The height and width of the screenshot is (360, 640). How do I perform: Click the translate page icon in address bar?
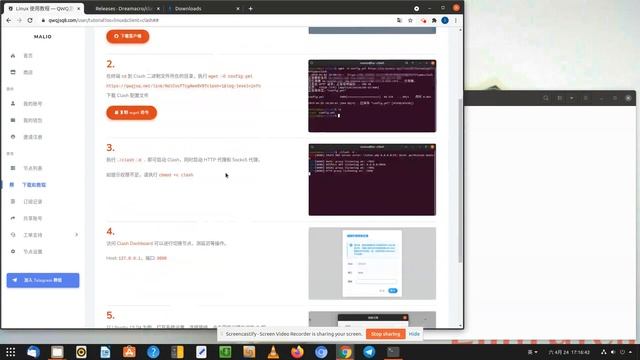[x=399, y=20]
